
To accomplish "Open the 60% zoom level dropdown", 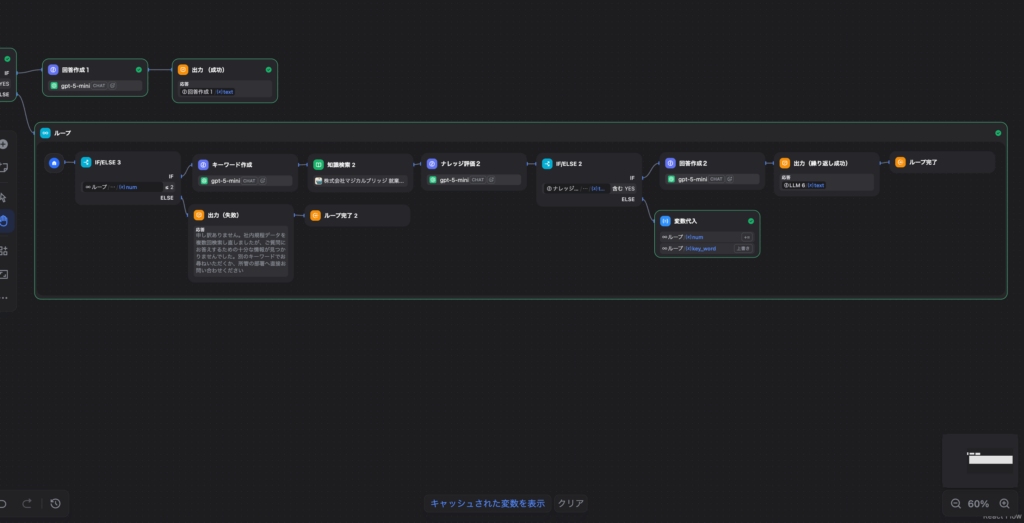I will pos(979,504).
